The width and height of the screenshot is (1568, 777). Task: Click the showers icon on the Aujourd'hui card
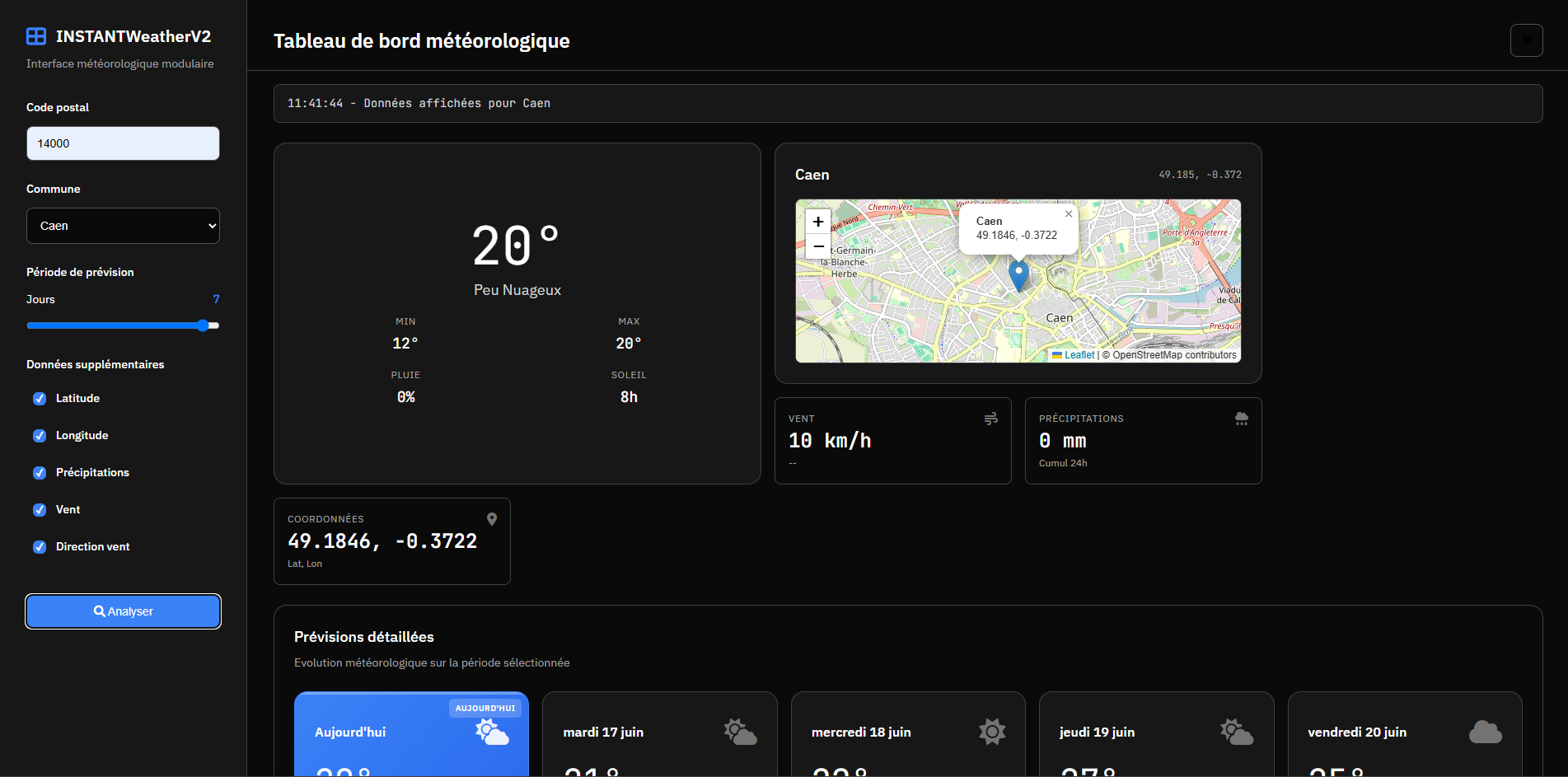pyautogui.click(x=492, y=733)
